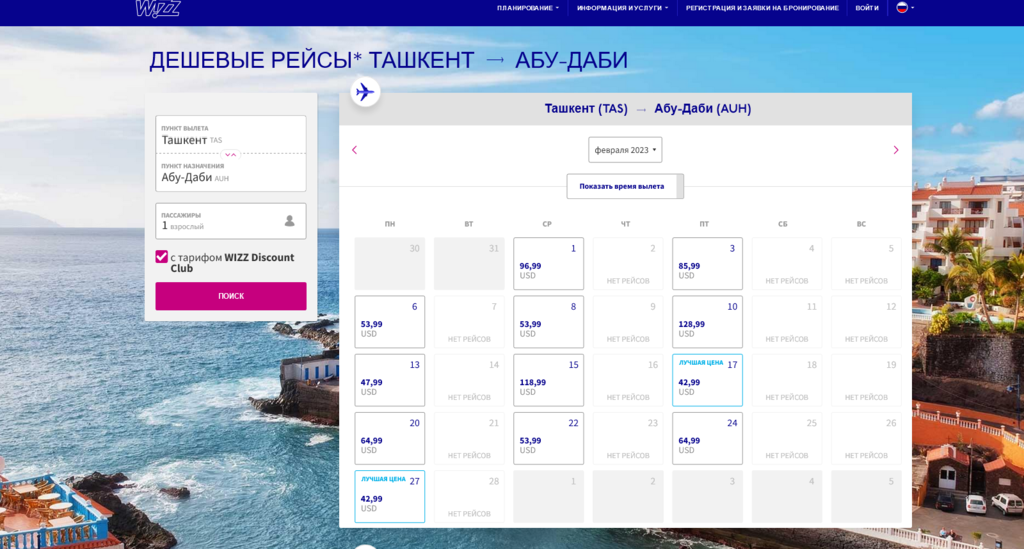Go to next month arrow
Screen dimensions: 1024x549
(x=896, y=150)
